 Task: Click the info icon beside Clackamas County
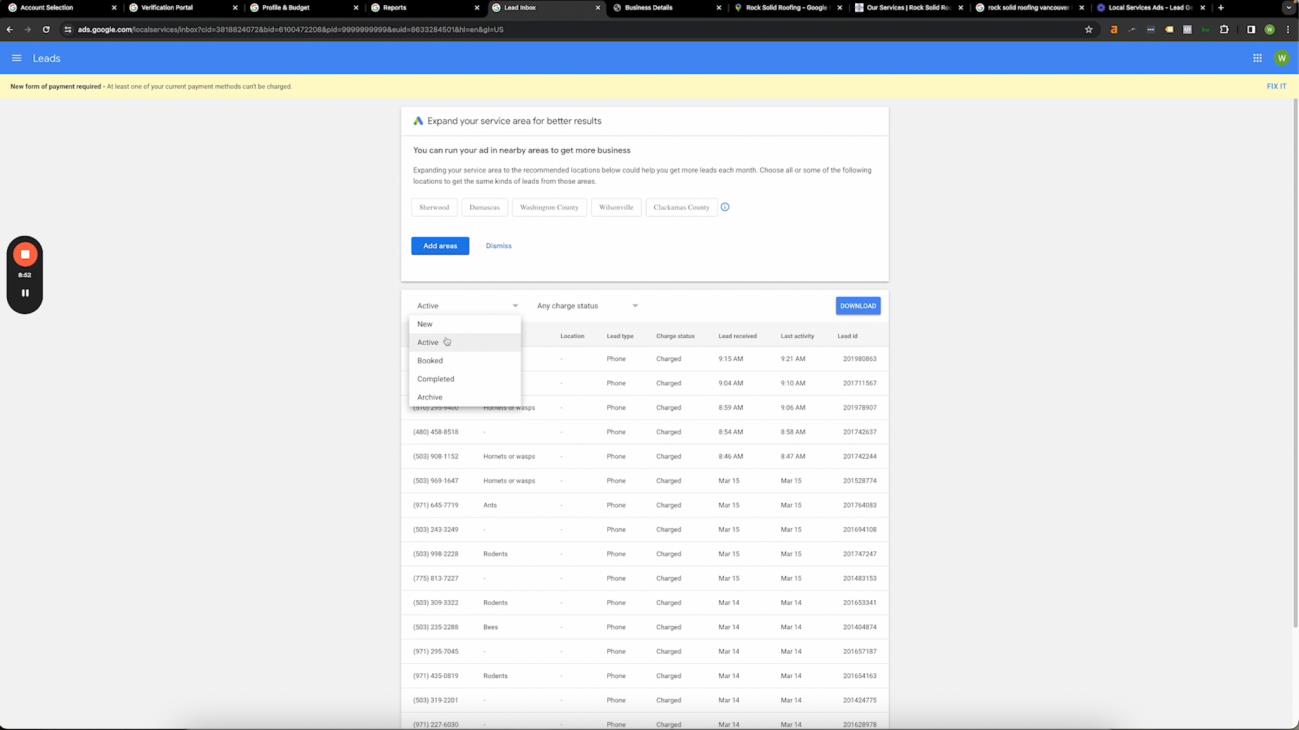(x=725, y=207)
